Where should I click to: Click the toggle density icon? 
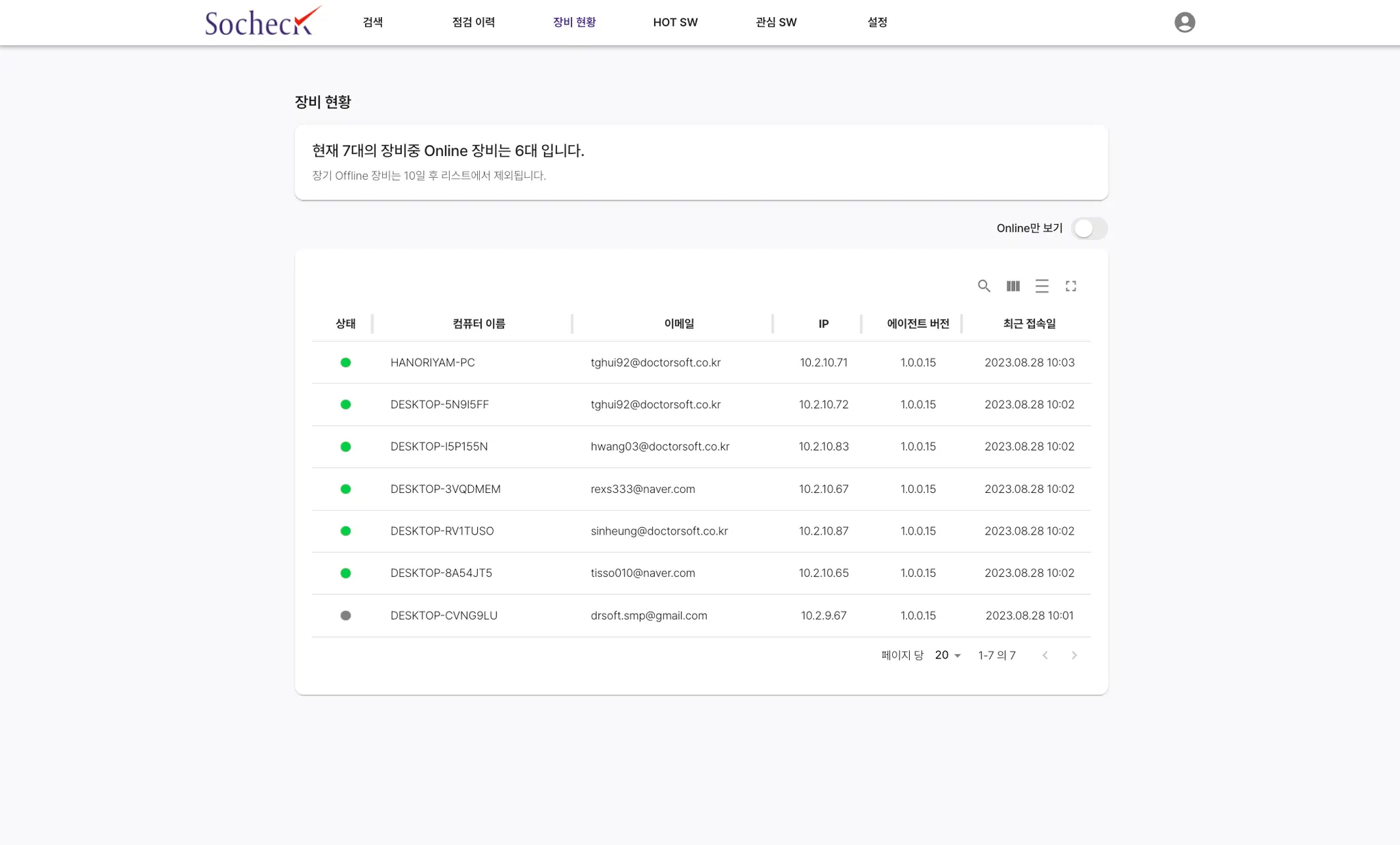click(x=1042, y=286)
